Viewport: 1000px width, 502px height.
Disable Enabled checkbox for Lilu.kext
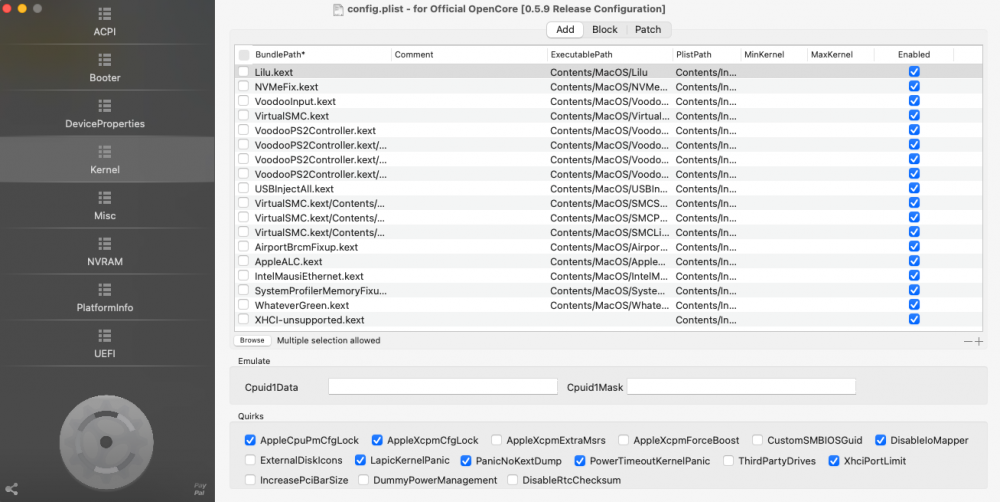click(x=914, y=72)
